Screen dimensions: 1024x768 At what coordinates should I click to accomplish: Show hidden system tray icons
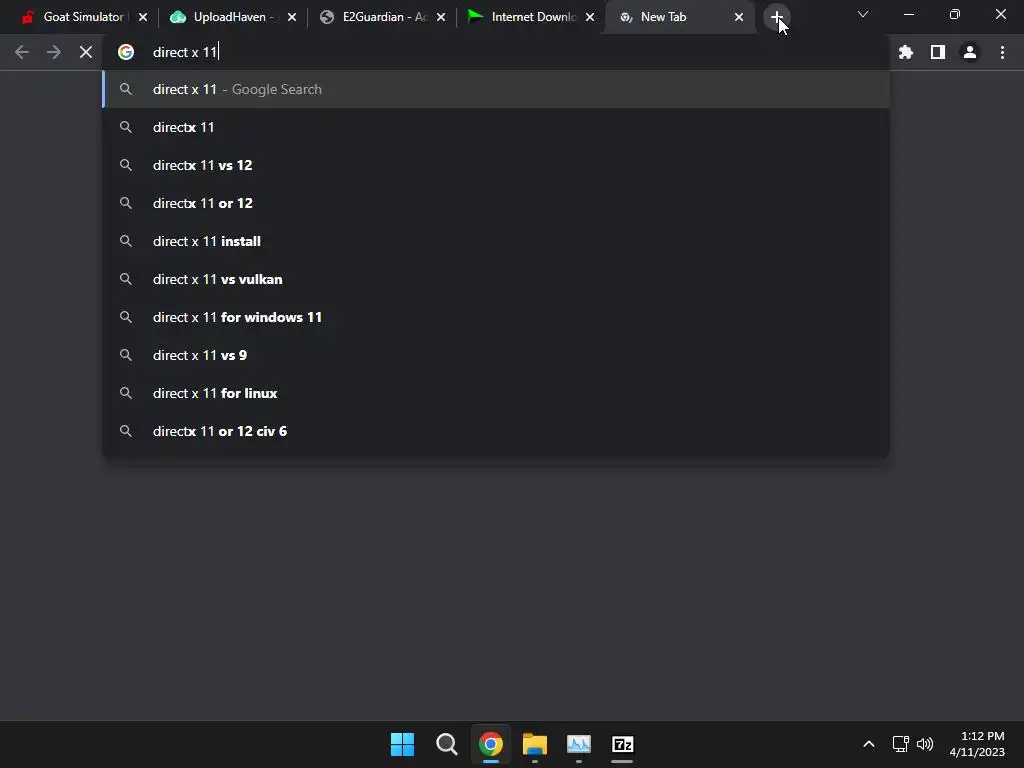[869, 744]
